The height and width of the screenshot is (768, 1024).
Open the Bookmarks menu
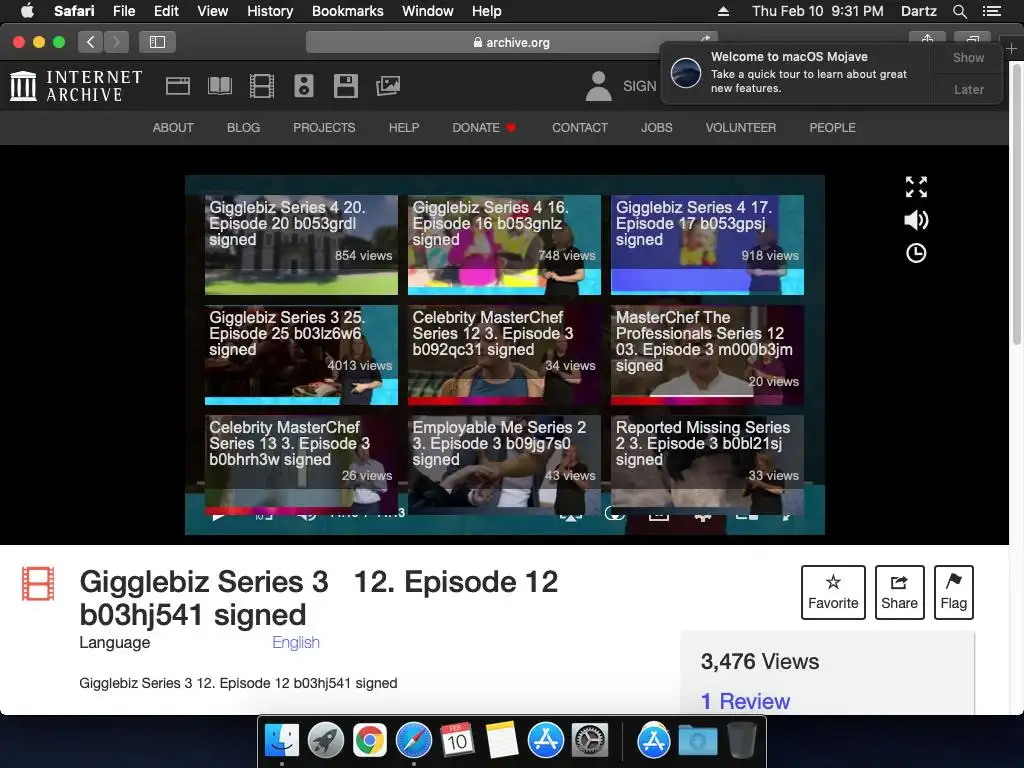pyautogui.click(x=347, y=11)
